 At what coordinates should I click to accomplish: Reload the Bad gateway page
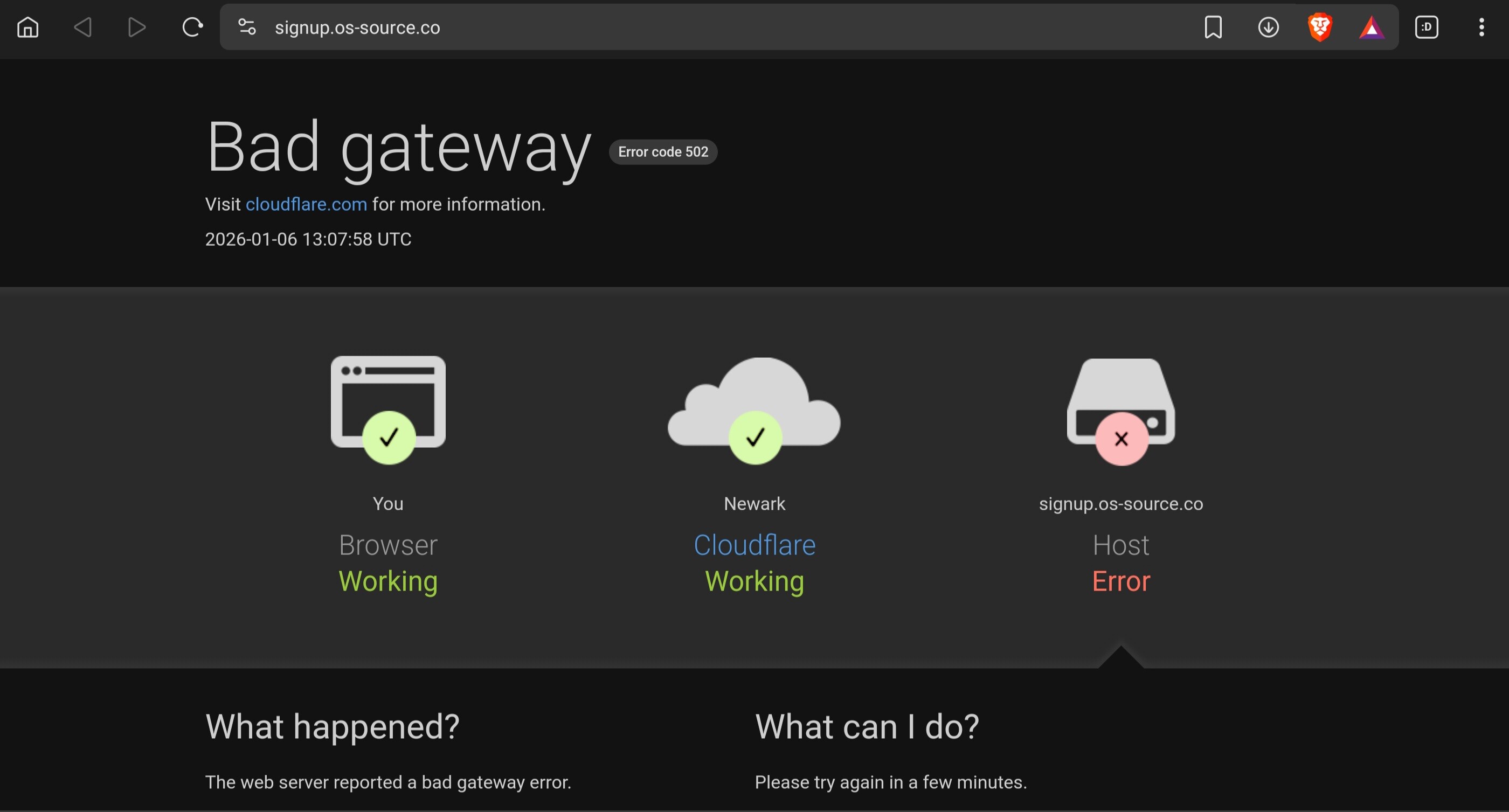pyautogui.click(x=192, y=27)
